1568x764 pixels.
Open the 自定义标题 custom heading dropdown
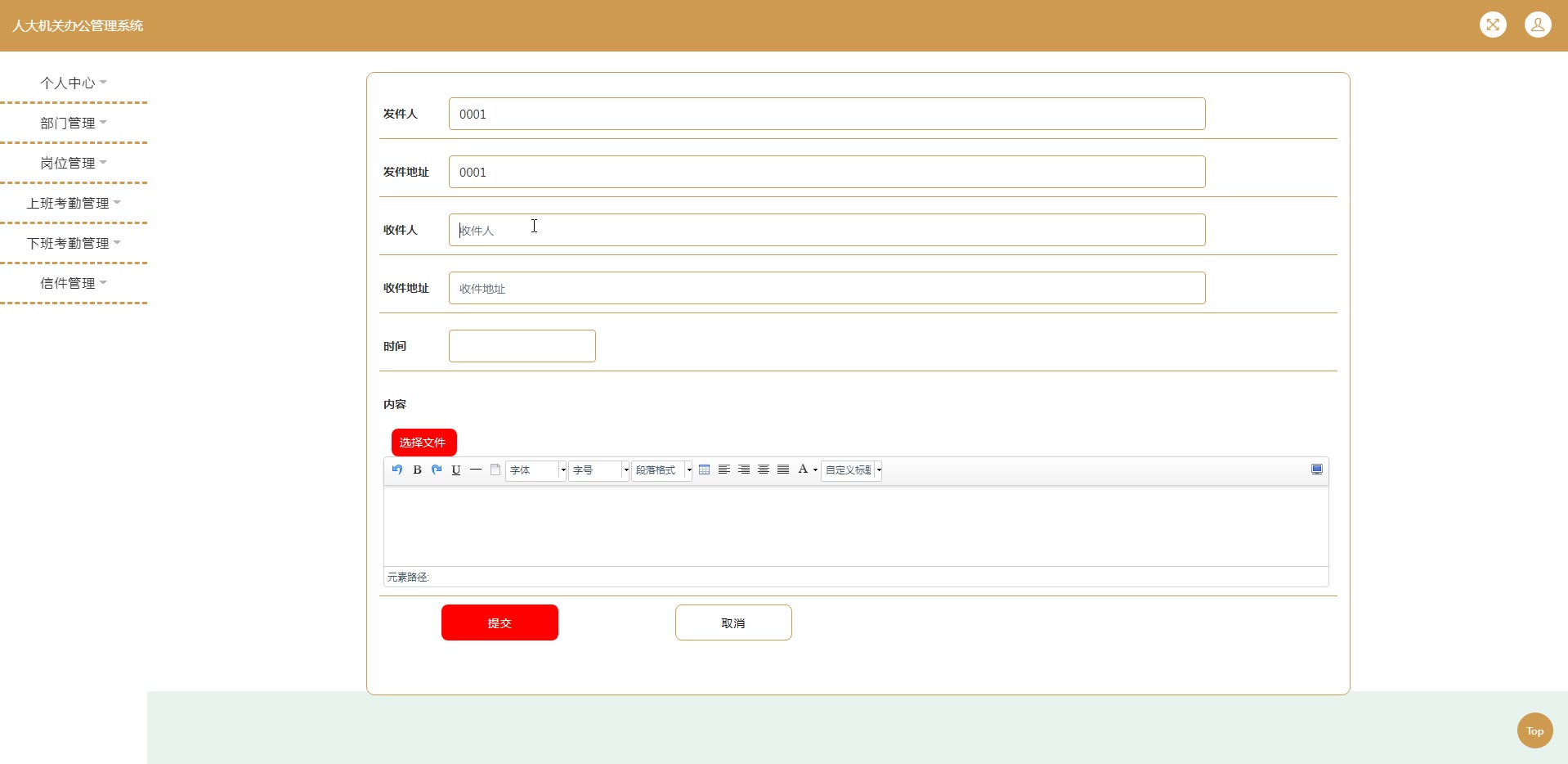pos(852,470)
